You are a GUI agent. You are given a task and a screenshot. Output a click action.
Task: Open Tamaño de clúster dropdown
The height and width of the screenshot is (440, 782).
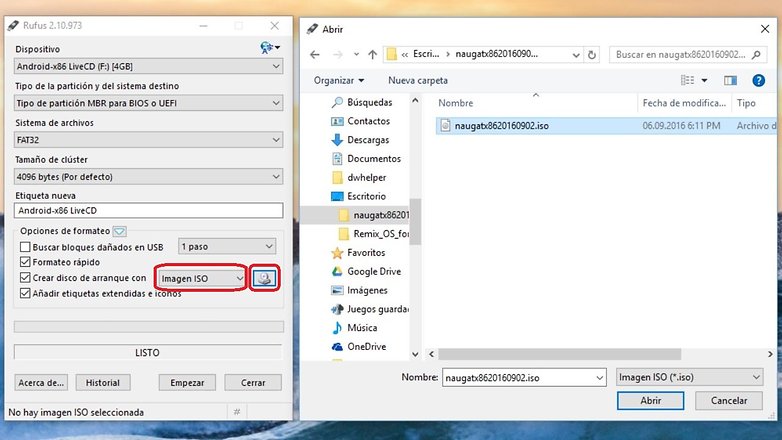[x=149, y=177]
